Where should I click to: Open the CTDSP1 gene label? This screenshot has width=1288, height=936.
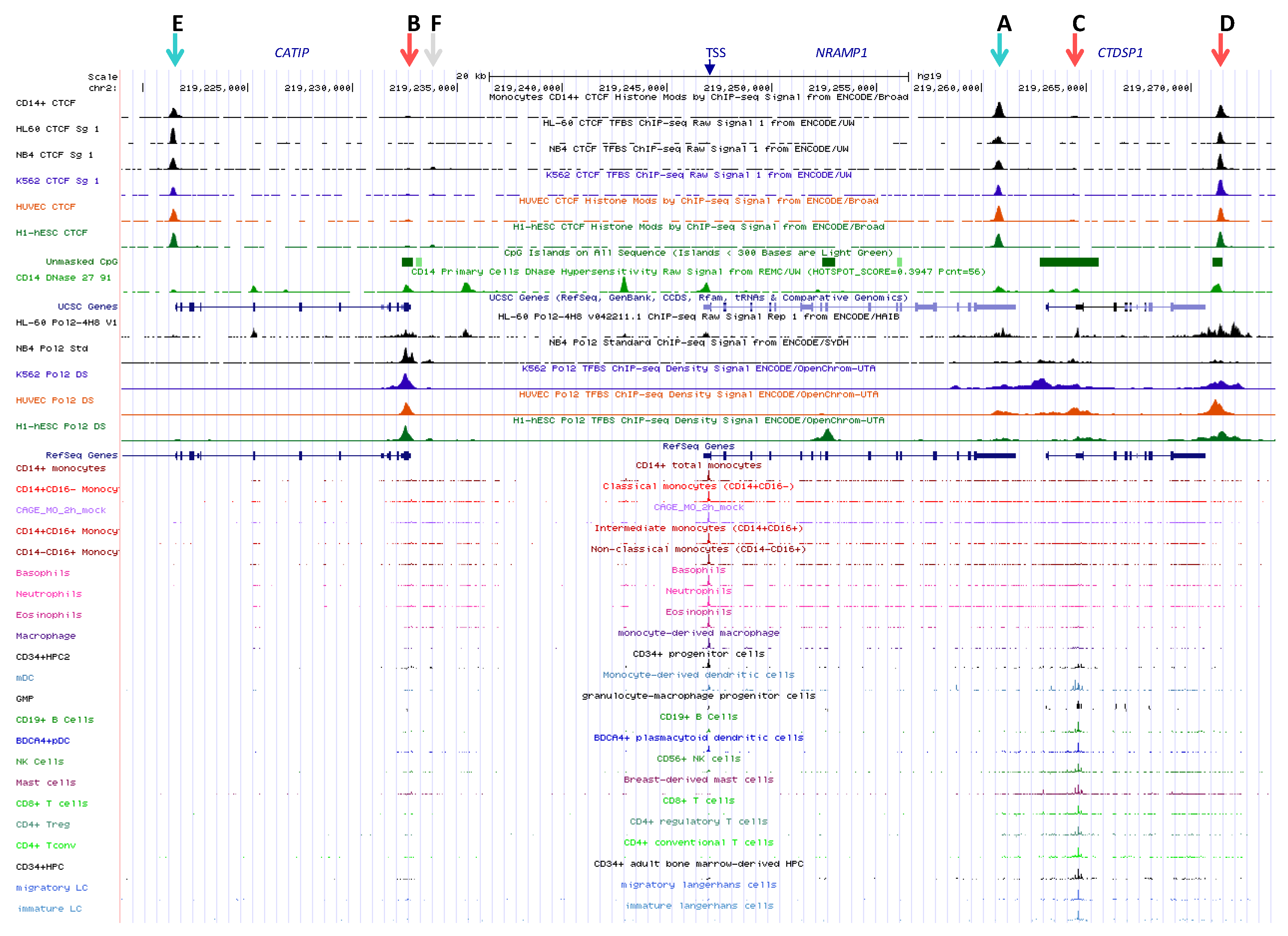pos(1120,53)
